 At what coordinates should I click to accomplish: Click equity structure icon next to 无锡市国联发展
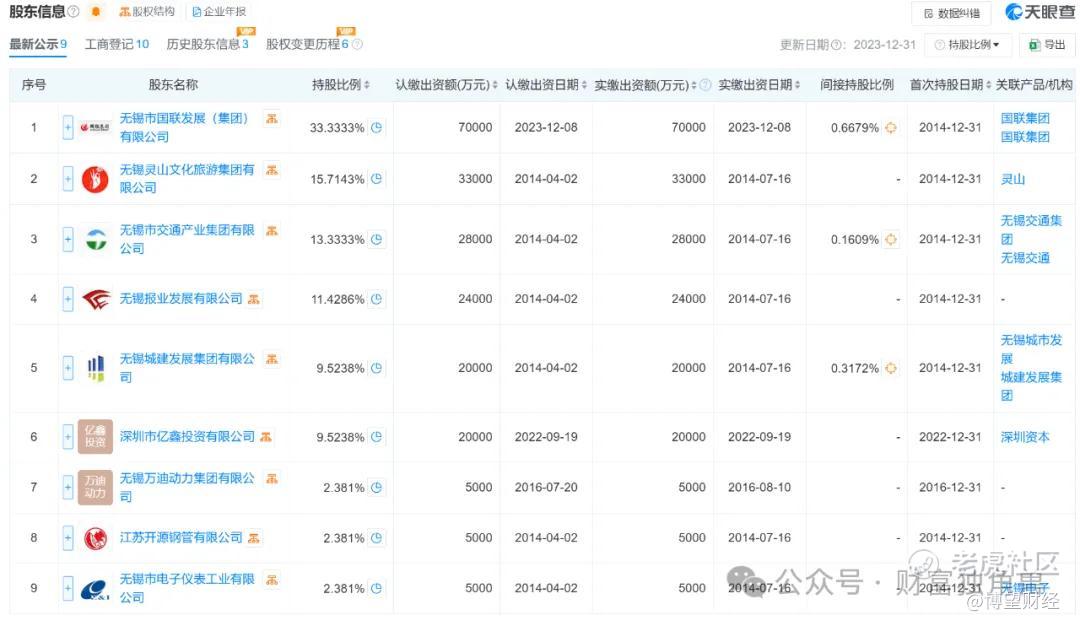[x=272, y=118]
